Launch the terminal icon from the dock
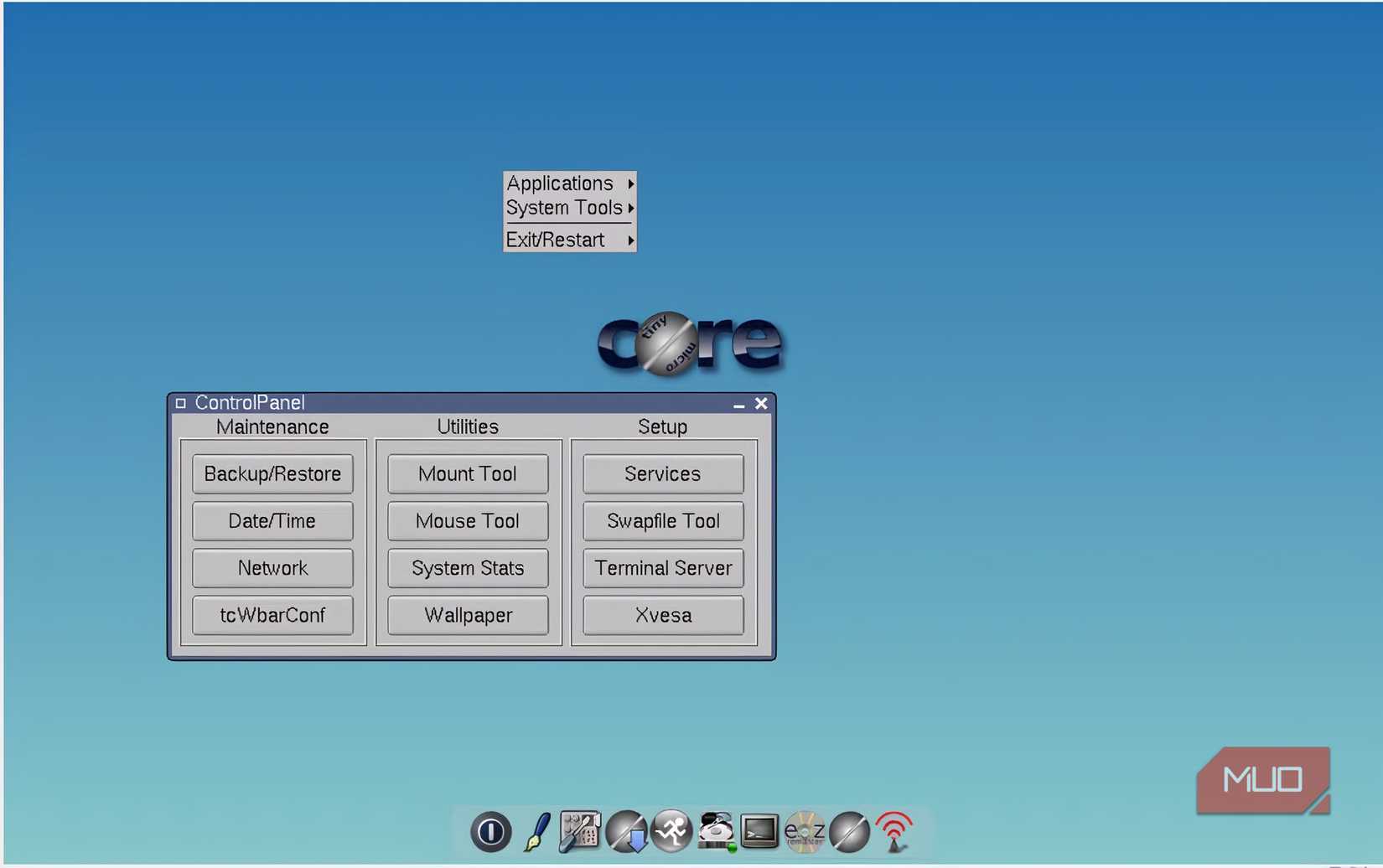 (759, 831)
